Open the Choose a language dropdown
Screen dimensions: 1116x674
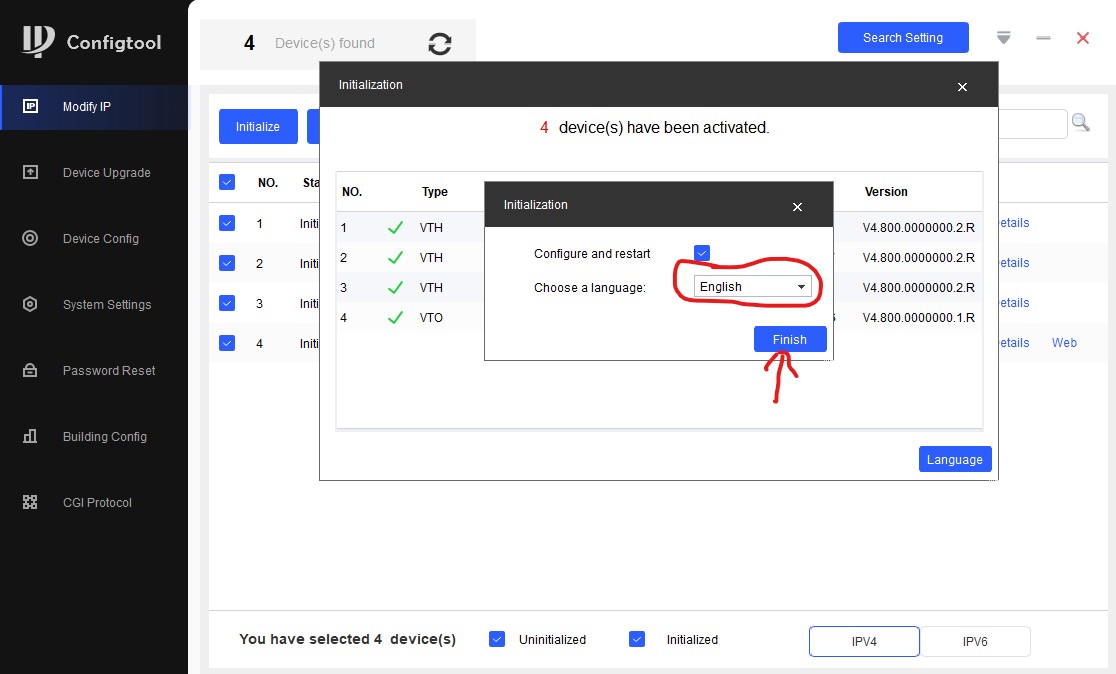[x=752, y=287]
